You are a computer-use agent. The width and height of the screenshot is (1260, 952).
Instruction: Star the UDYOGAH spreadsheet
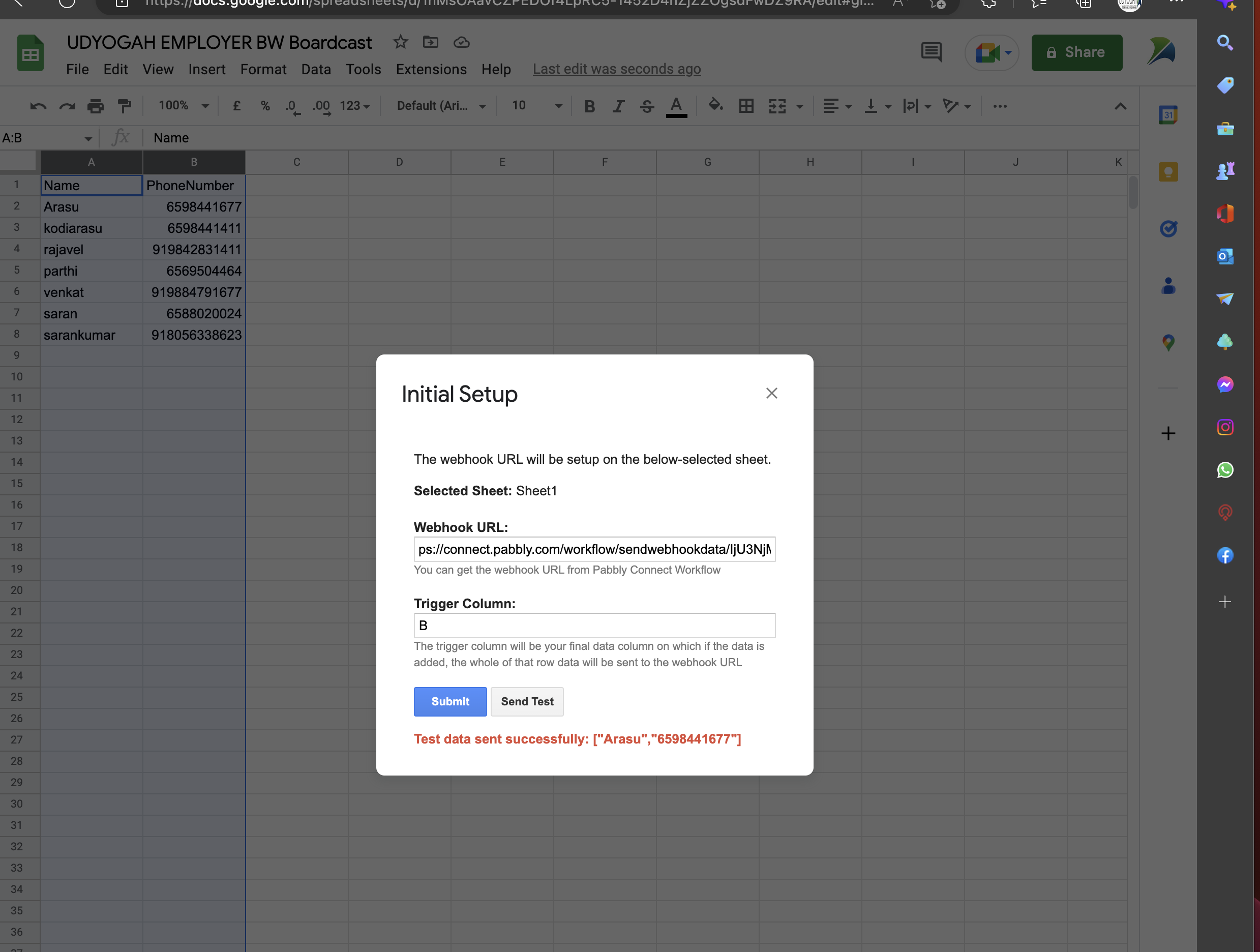(401, 42)
